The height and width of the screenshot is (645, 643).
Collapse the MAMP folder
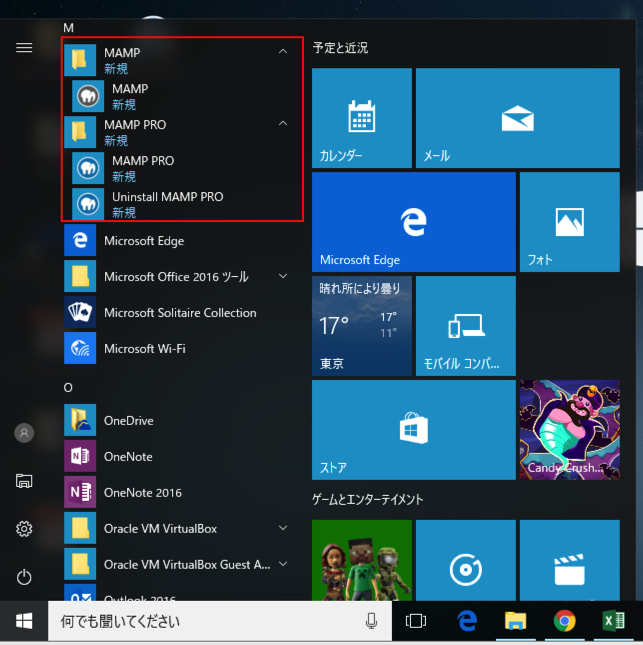(283, 51)
